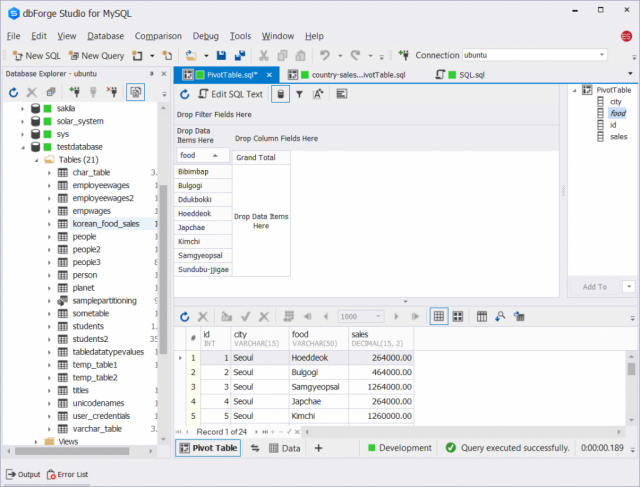
Task: Click the swap views arrows icon
Action: tap(255, 448)
